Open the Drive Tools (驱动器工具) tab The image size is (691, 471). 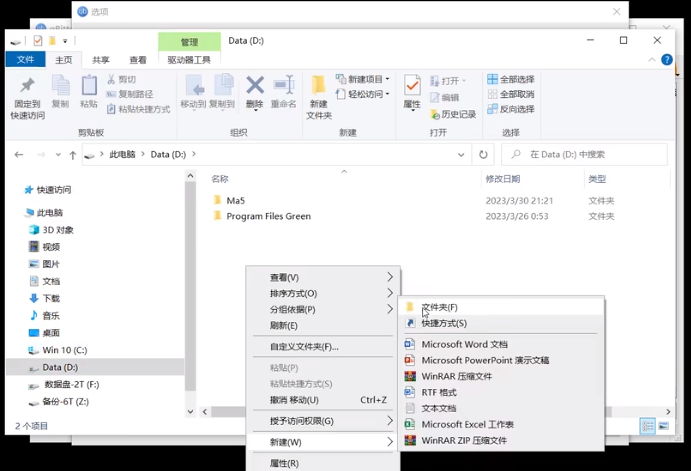pos(189,60)
